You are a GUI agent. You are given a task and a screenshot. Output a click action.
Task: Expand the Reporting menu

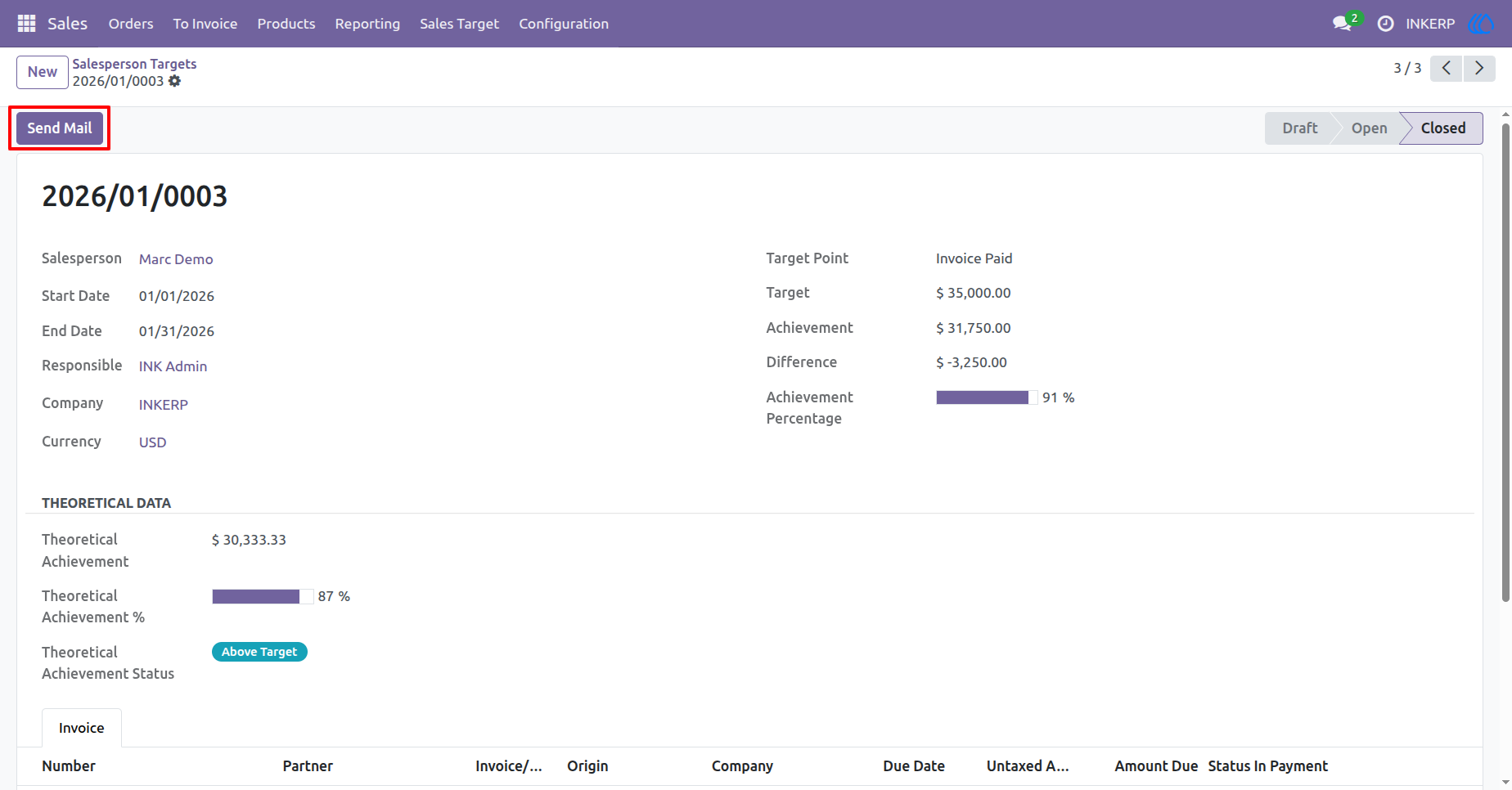tap(367, 24)
